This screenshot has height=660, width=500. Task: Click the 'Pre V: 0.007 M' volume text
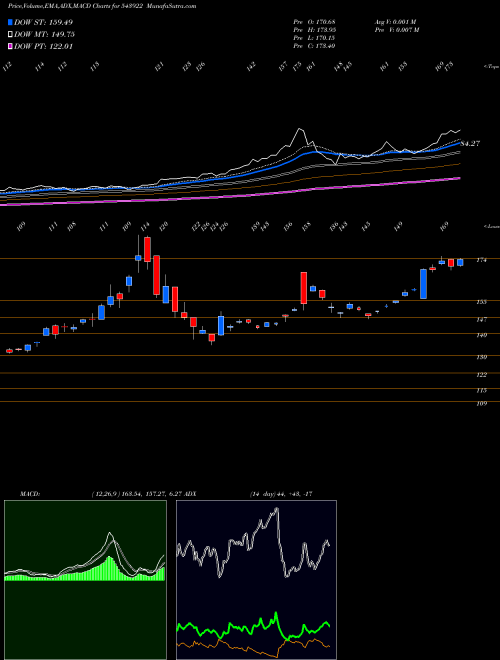pyautogui.click(x=396, y=30)
